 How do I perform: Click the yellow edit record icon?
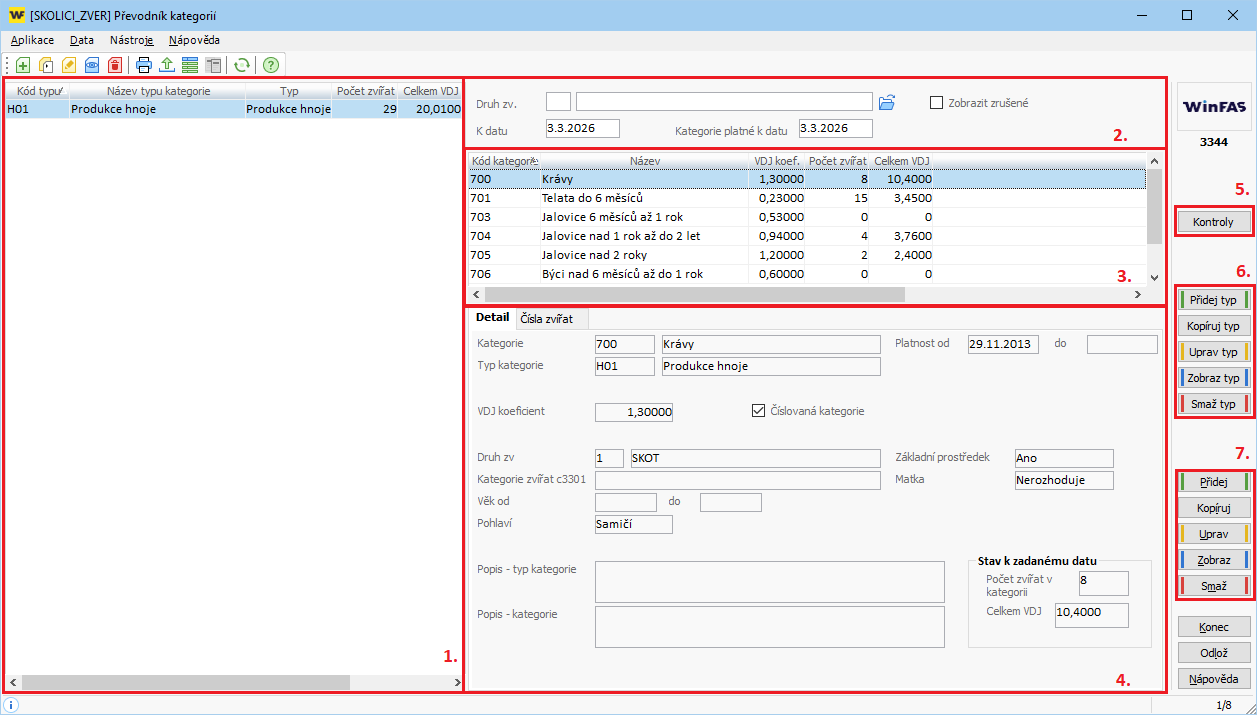point(69,65)
